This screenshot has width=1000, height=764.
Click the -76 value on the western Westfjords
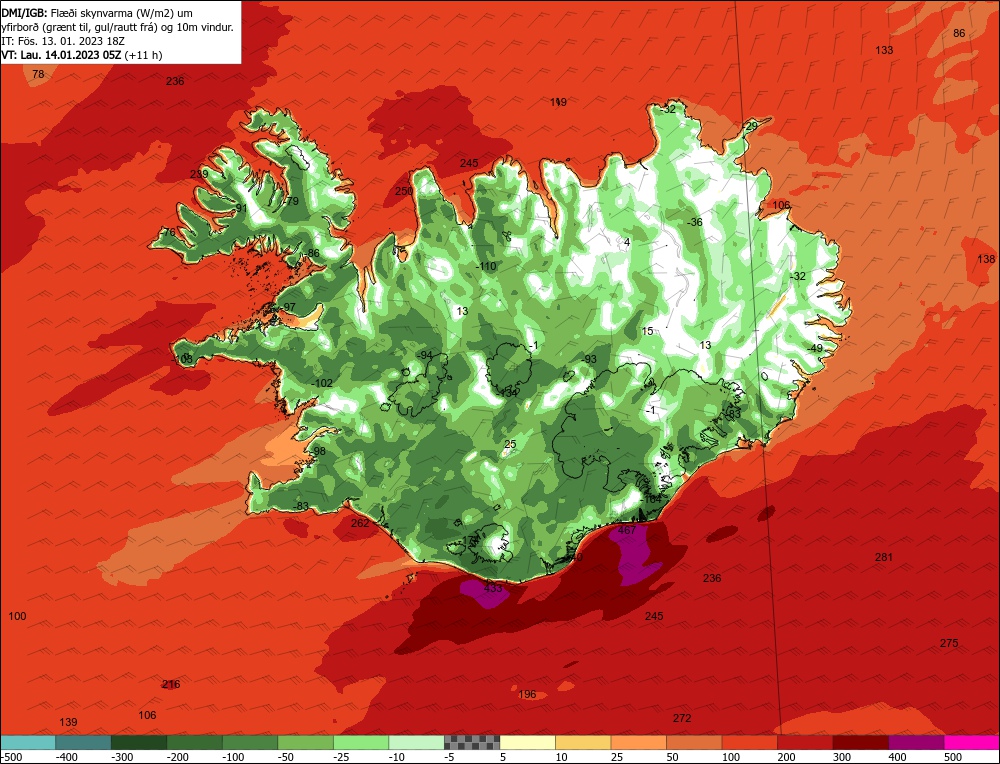[x=167, y=233]
